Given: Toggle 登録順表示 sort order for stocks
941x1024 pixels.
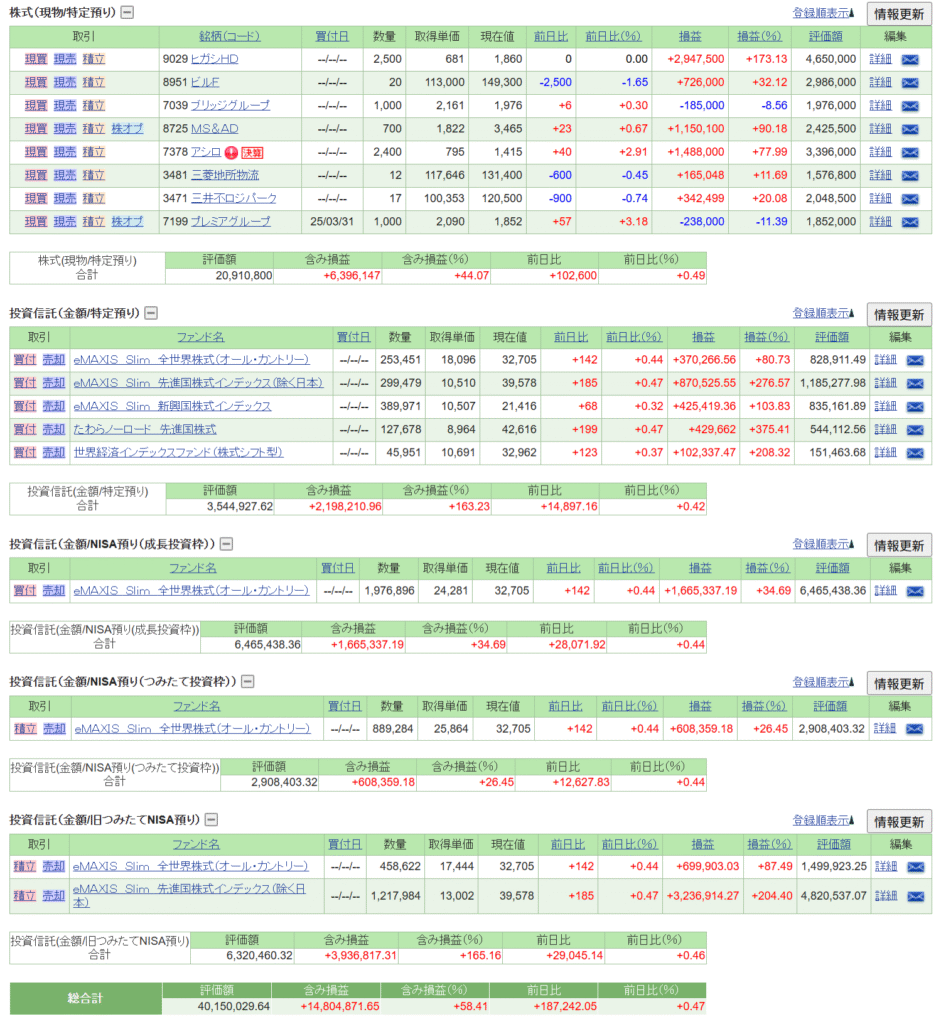Looking at the screenshot, I should [823, 13].
